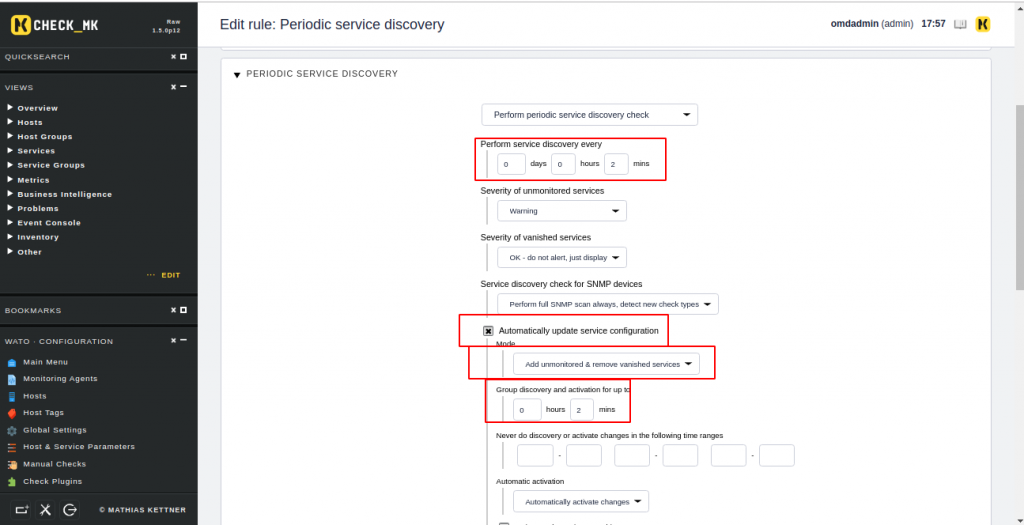Click the Global Settings gear icon
Image resolution: width=1024 pixels, height=525 pixels.
coord(12,430)
